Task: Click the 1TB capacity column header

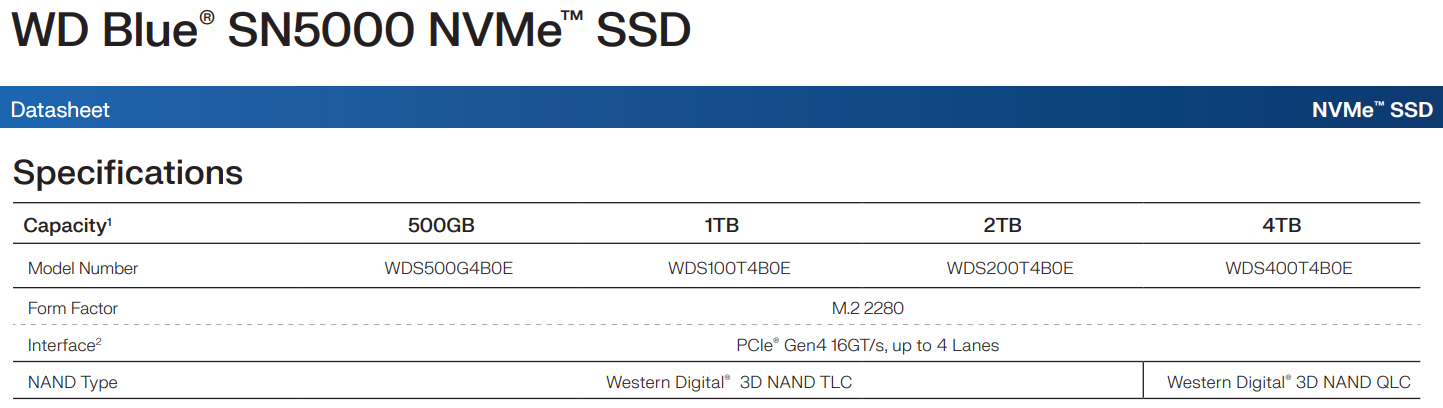Action: tap(721, 225)
